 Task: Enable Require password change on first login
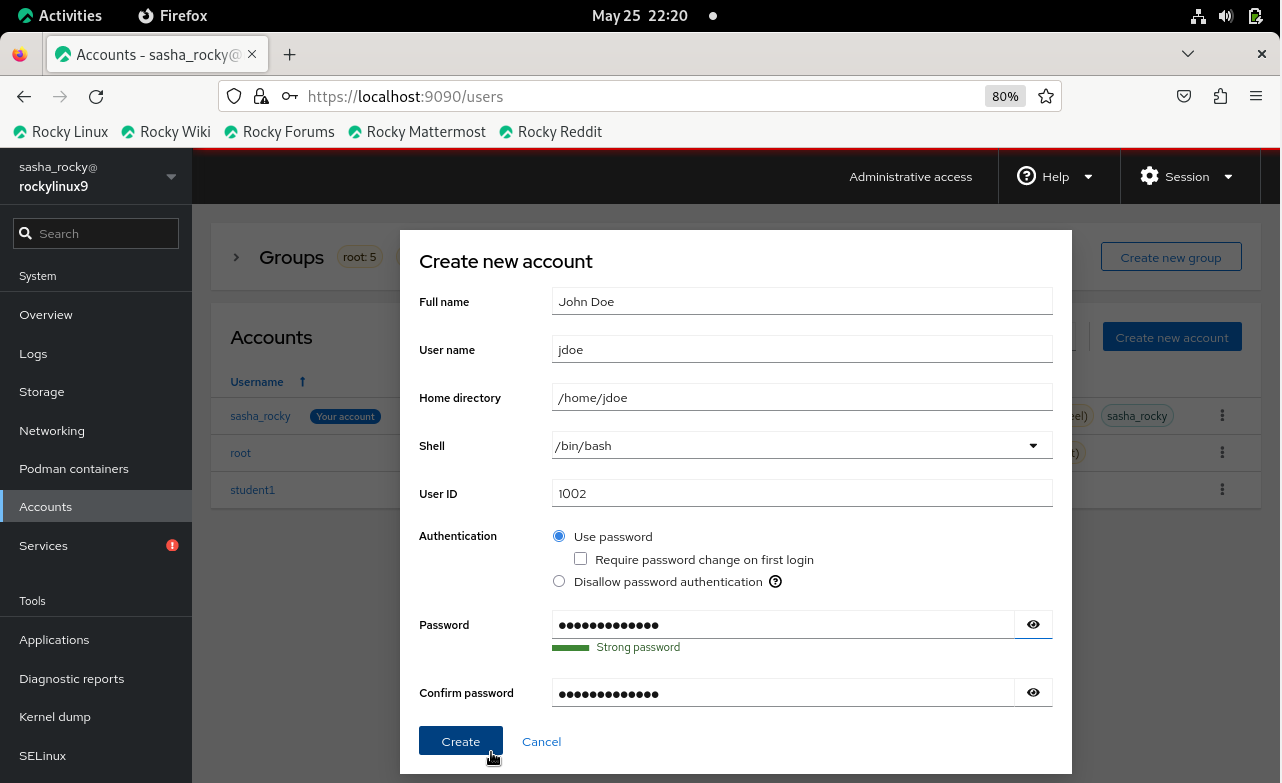pos(581,559)
